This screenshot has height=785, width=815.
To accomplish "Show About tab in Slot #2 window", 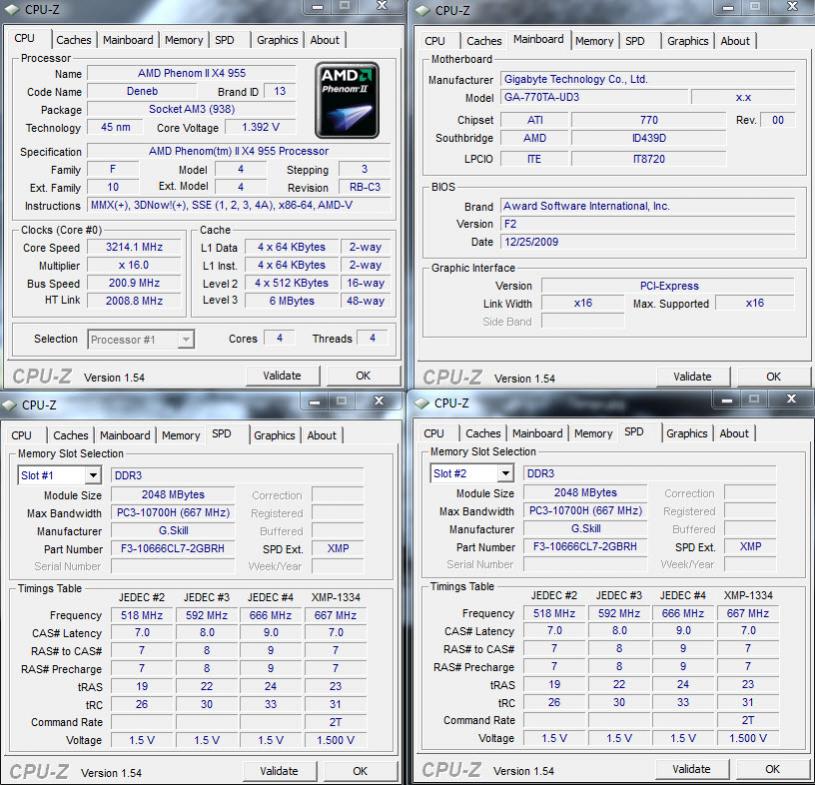I will tap(734, 434).
